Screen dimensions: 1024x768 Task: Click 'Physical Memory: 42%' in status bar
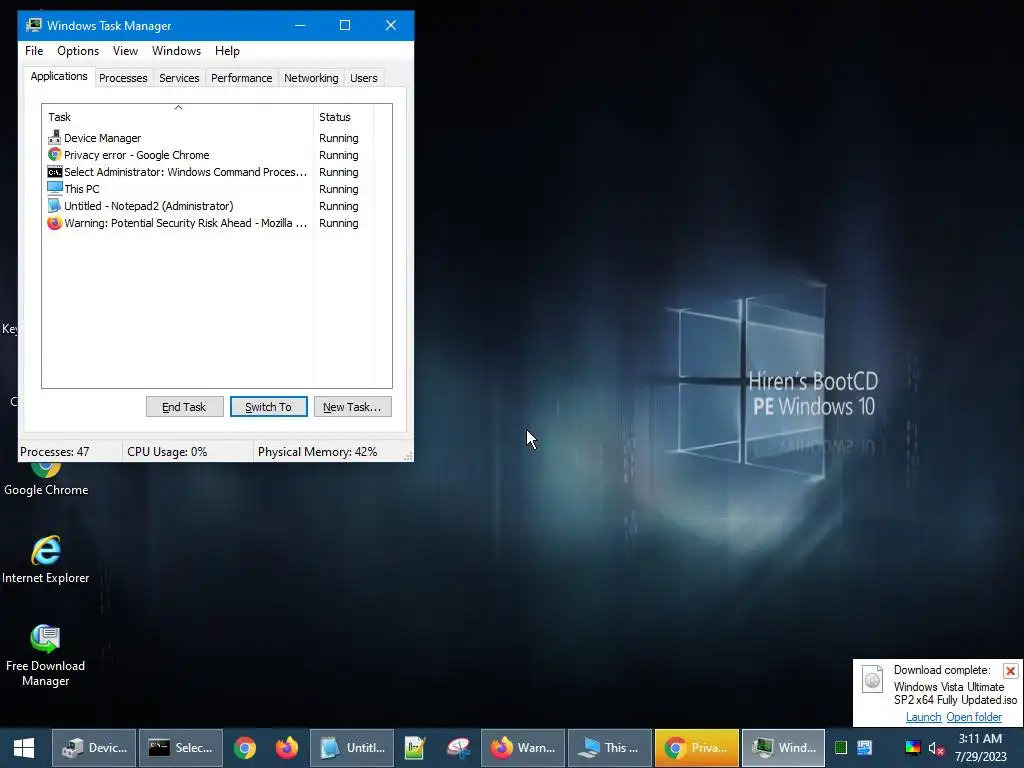[x=317, y=452]
